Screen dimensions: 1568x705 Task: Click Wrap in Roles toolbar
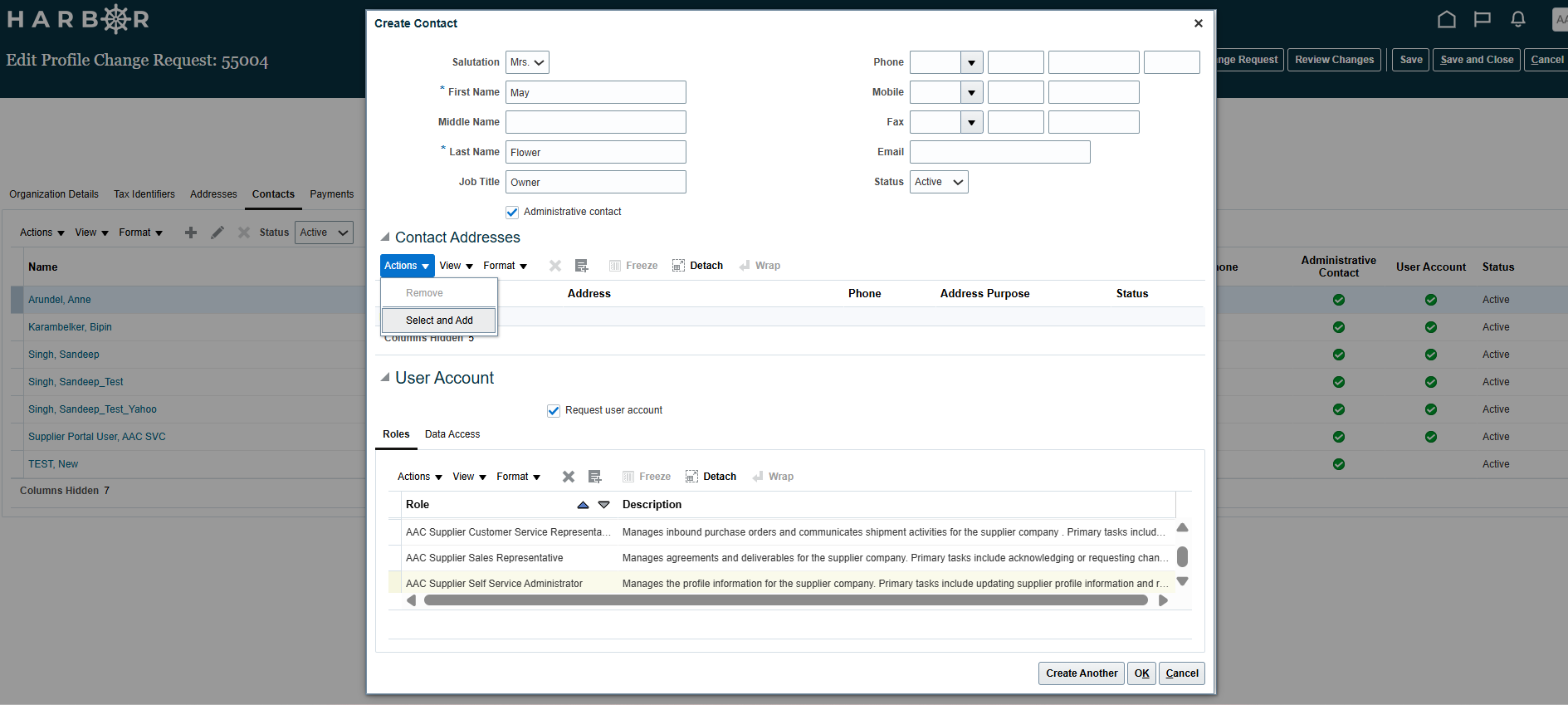pyautogui.click(x=773, y=477)
